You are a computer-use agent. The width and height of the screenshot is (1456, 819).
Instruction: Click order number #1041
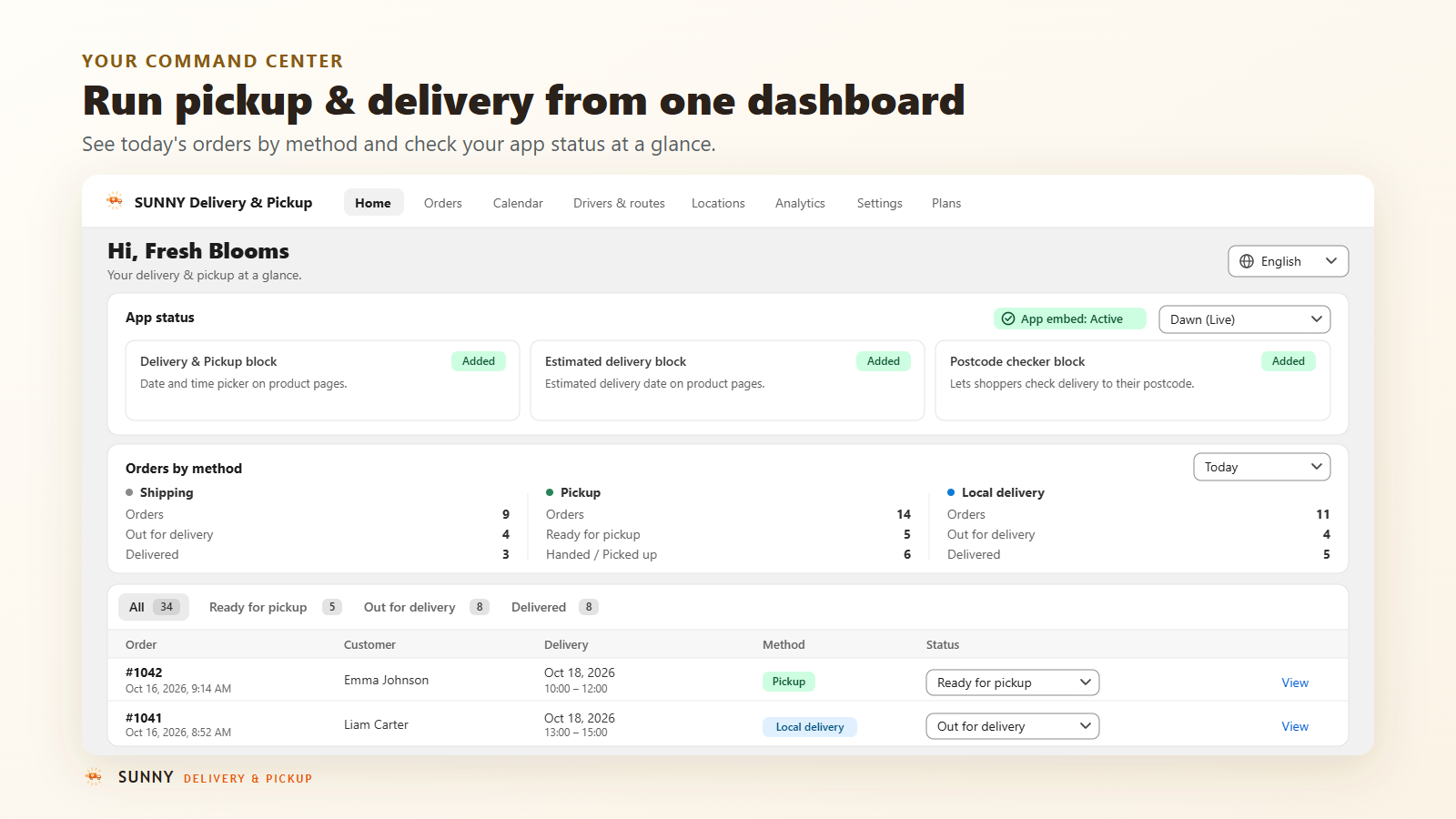tap(144, 718)
